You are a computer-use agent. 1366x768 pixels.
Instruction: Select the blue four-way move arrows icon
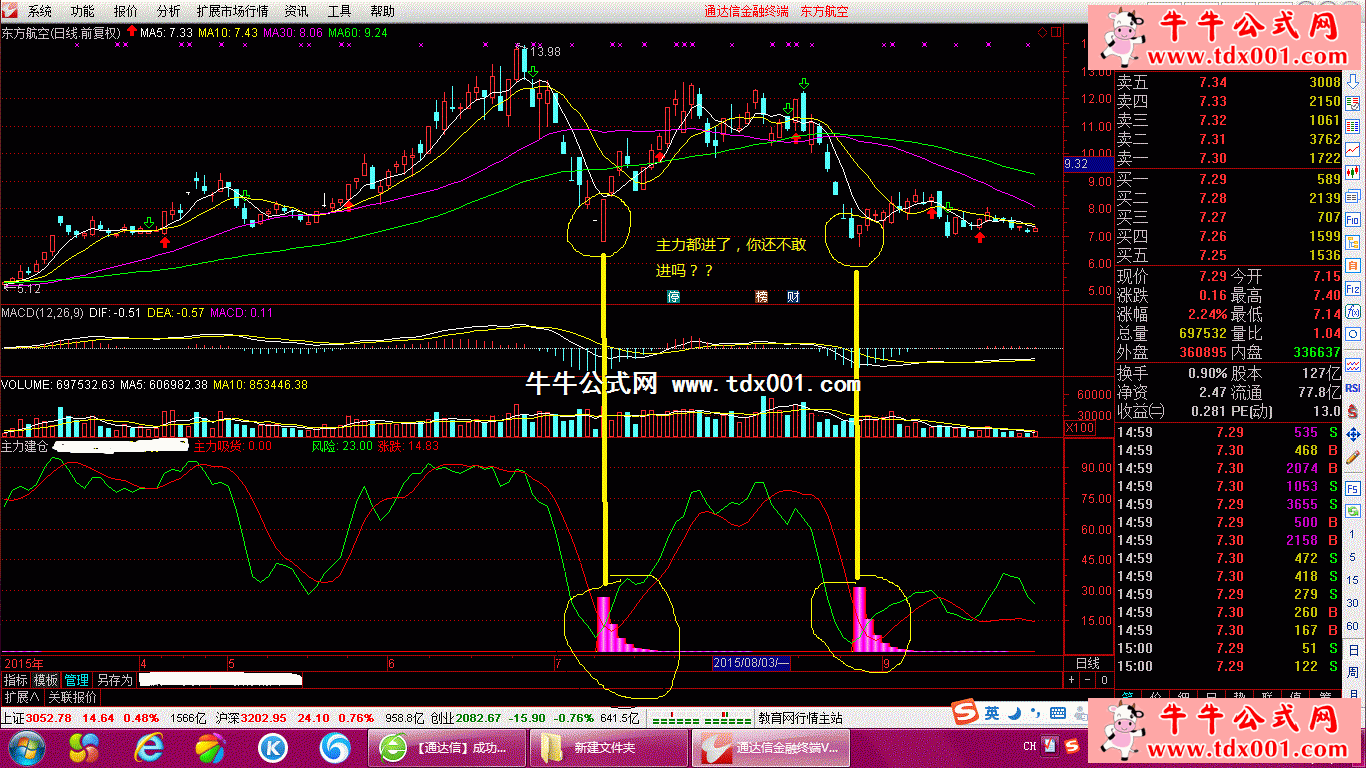pos(1353,435)
